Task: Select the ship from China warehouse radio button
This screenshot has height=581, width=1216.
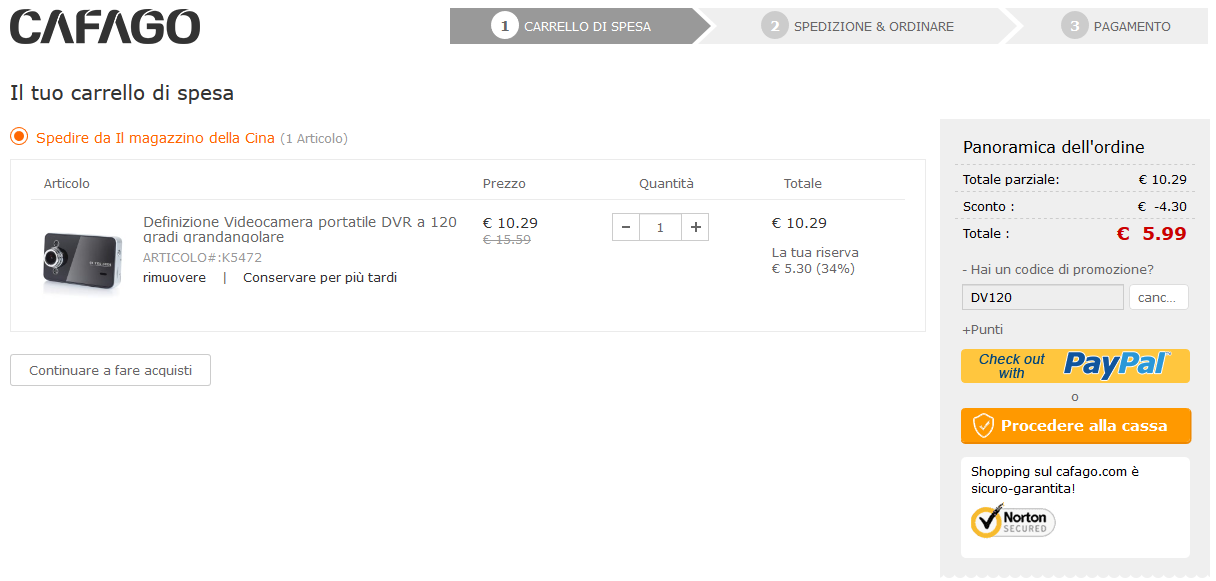Action: pyautogui.click(x=19, y=137)
